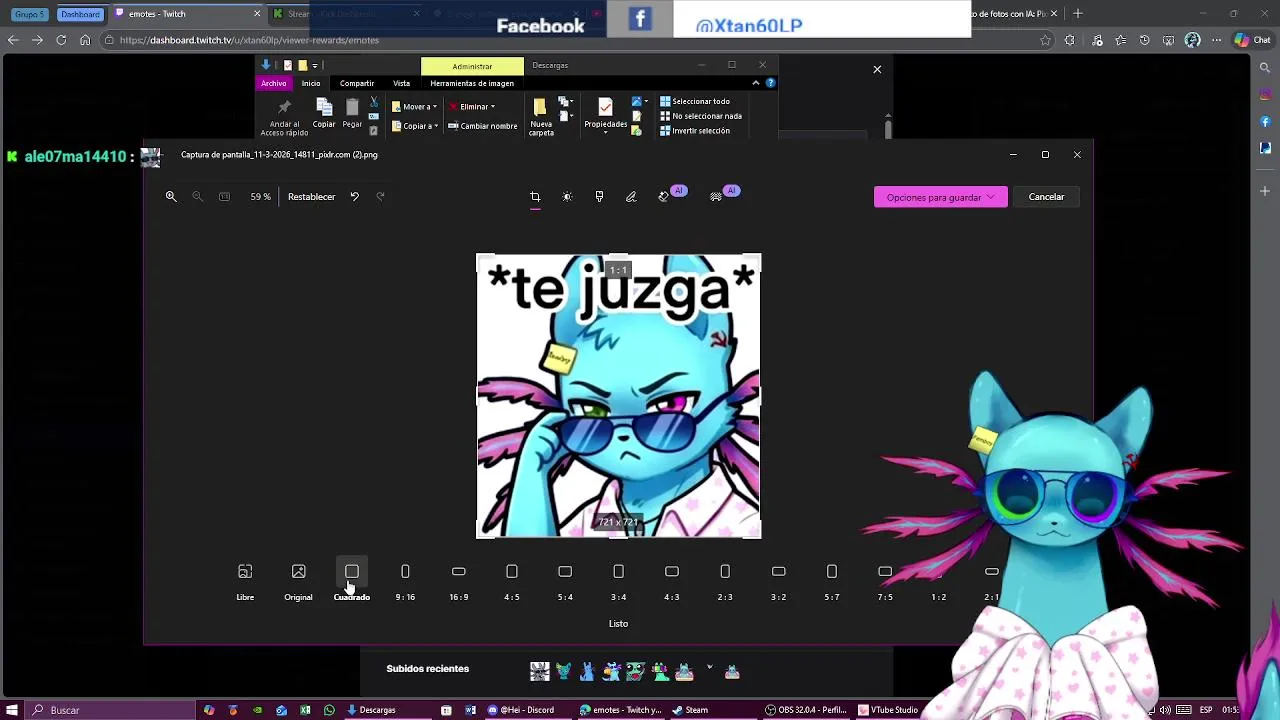Image resolution: width=1280 pixels, height=720 pixels.
Task: Open Explorer help question mark icon
Action: pyautogui.click(x=770, y=83)
